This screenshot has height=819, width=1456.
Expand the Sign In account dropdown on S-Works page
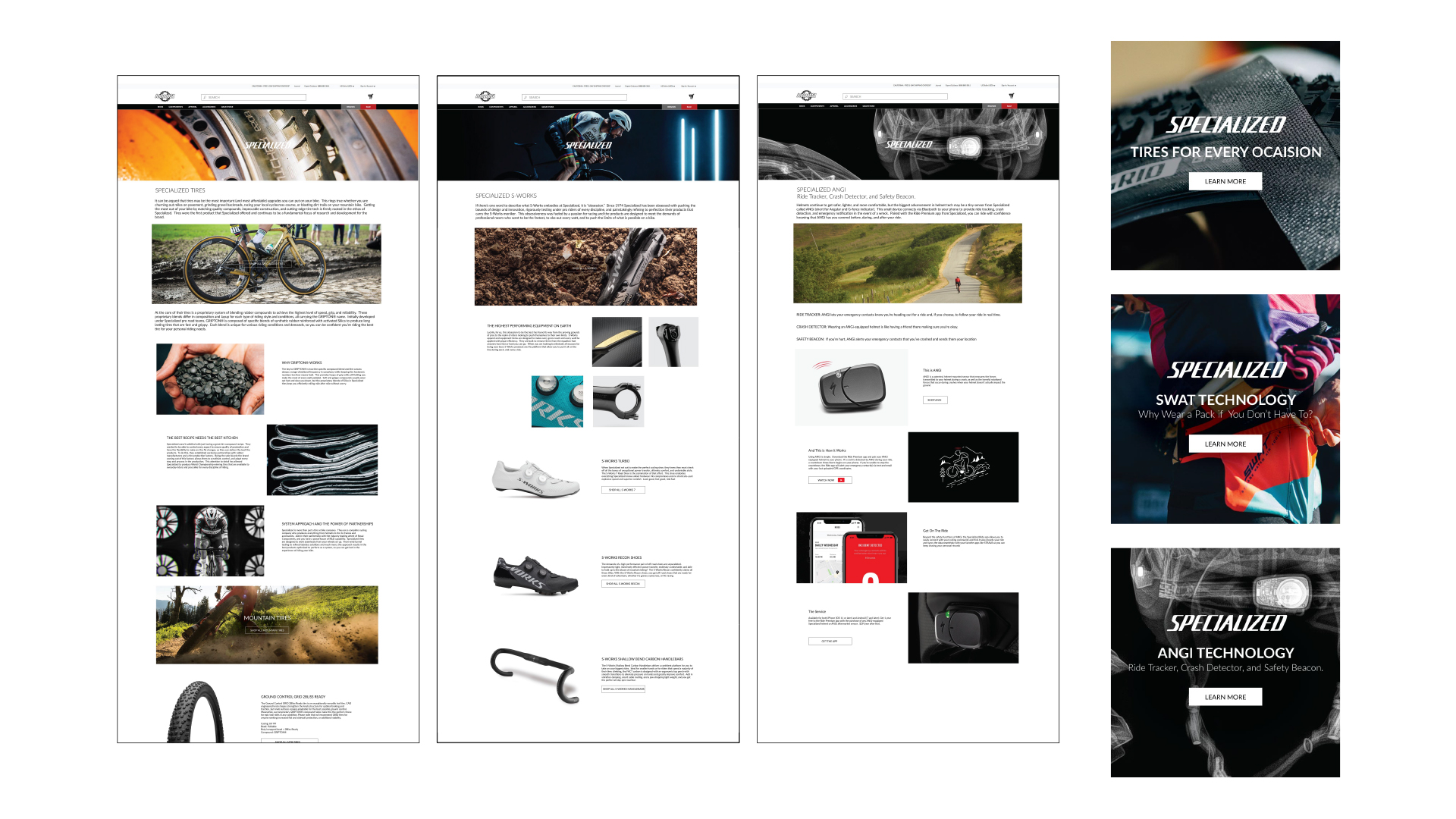coord(689,86)
